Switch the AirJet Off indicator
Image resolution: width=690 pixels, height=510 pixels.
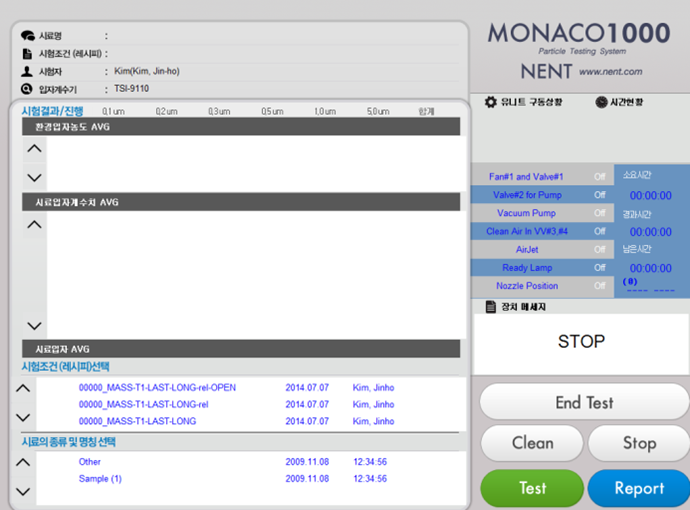click(x=599, y=250)
